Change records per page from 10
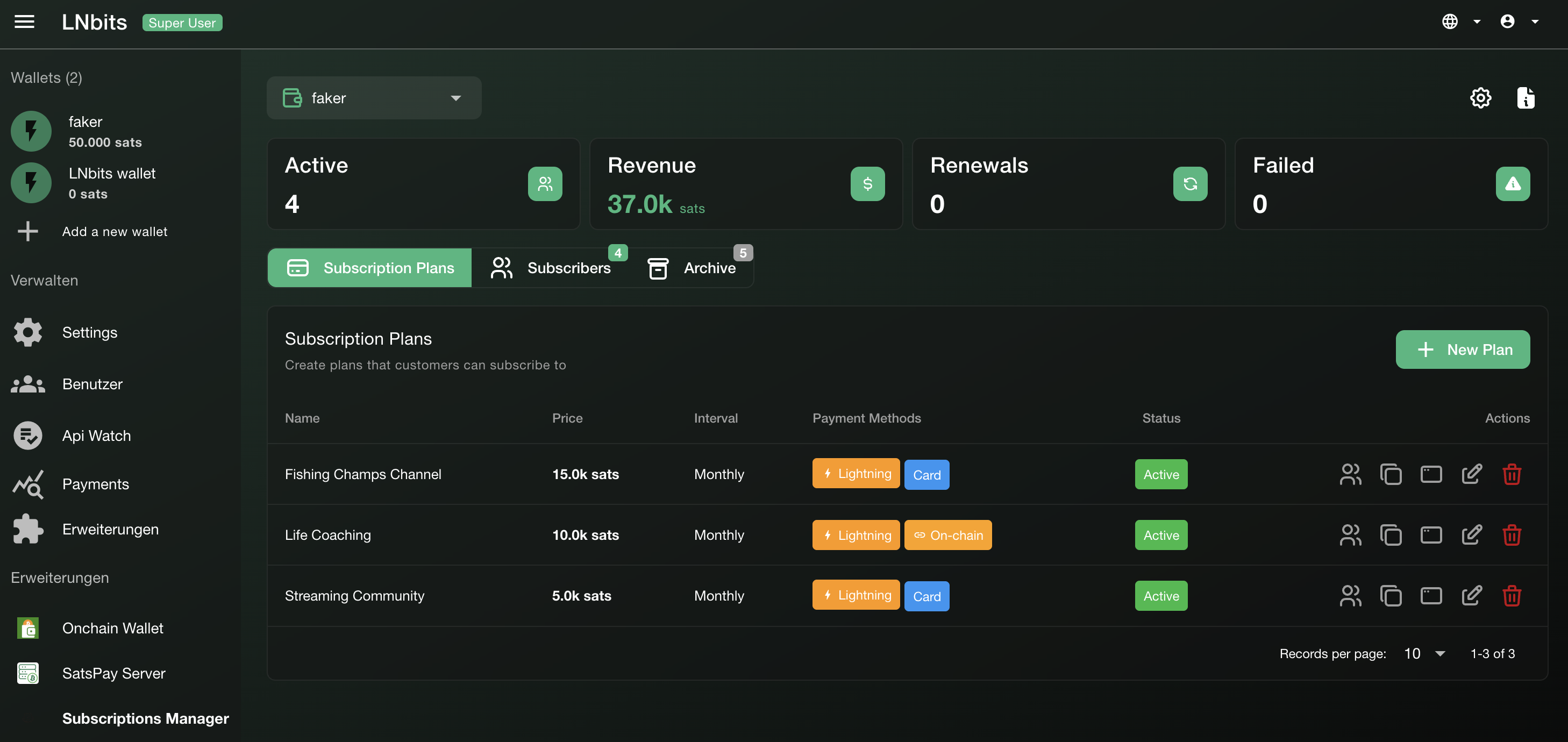Screen dimensions: 1568x742 [1423, 653]
